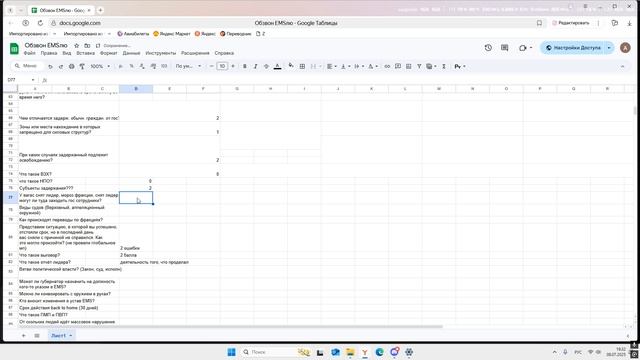Open the font family dropdown

click(188, 66)
